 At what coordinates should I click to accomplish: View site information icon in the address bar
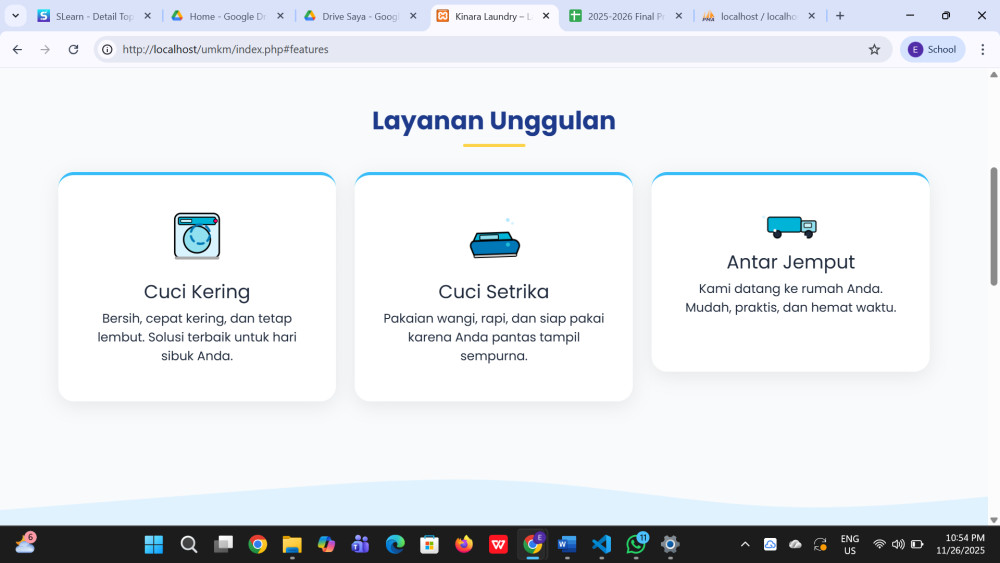(108, 49)
